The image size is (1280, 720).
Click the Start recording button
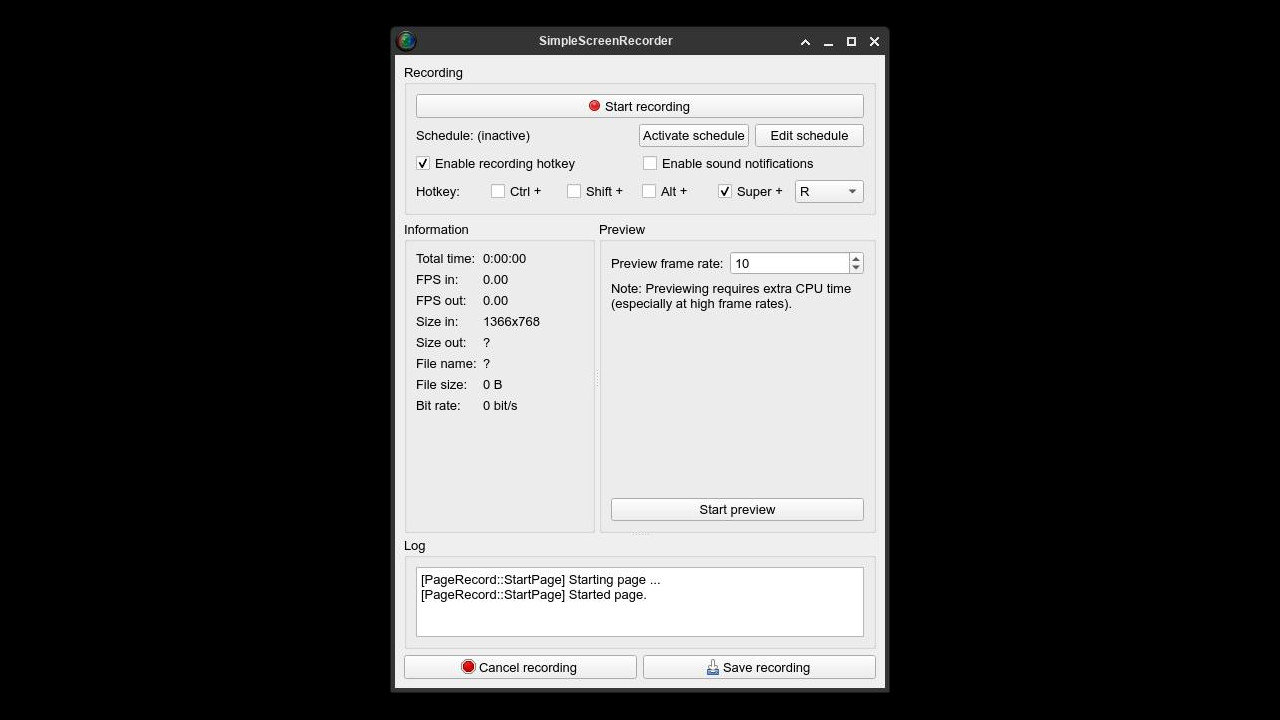pyautogui.click(x=640, y=106)
